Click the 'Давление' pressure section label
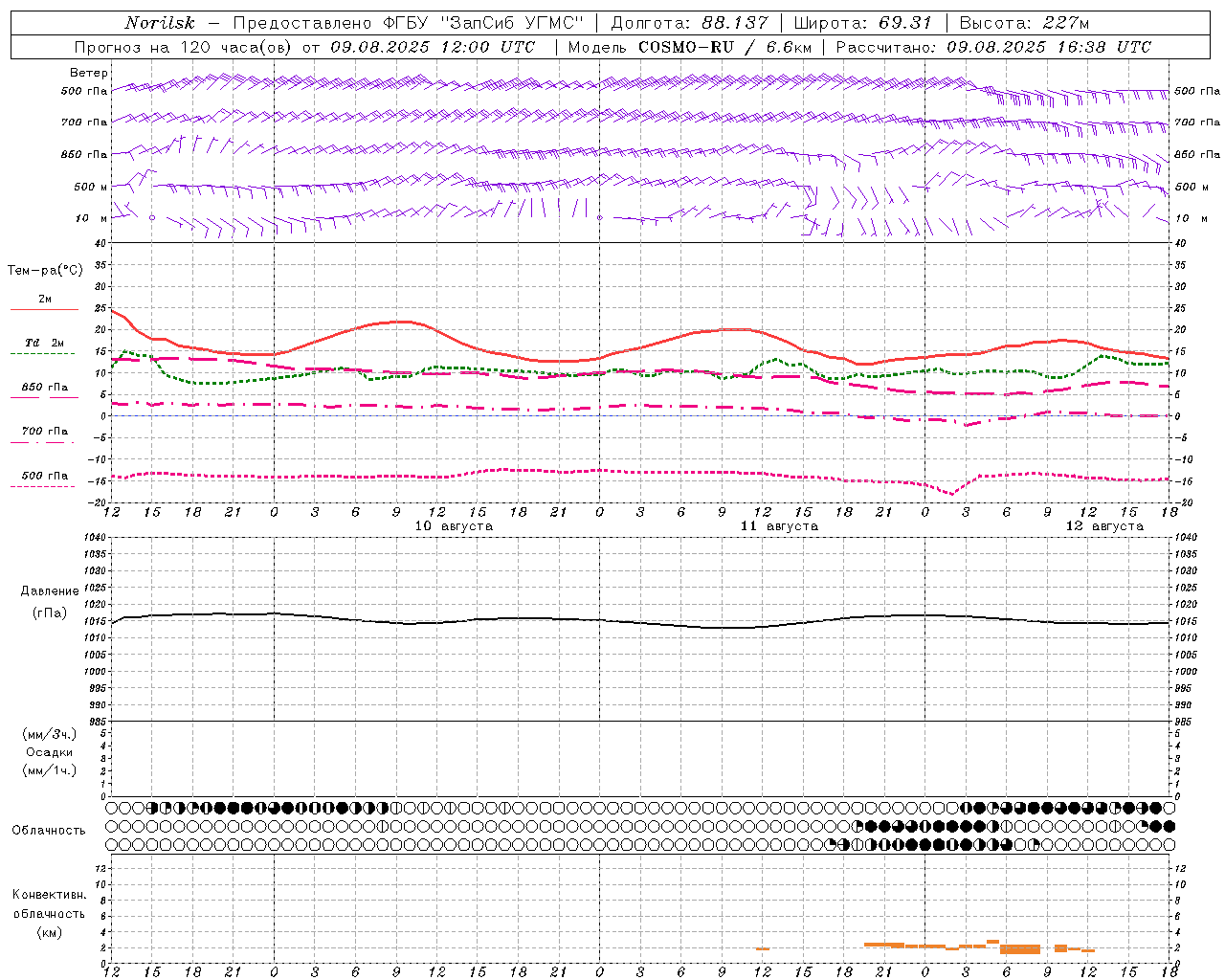Screen dimensions: 1225x980 (50, 591)
